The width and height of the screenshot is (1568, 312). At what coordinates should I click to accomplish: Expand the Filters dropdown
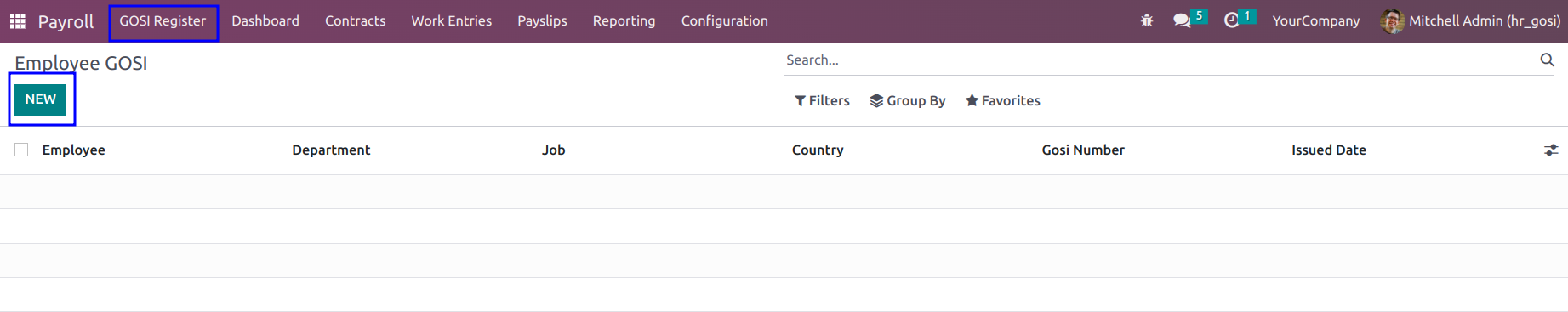click(x=822, y=100)
